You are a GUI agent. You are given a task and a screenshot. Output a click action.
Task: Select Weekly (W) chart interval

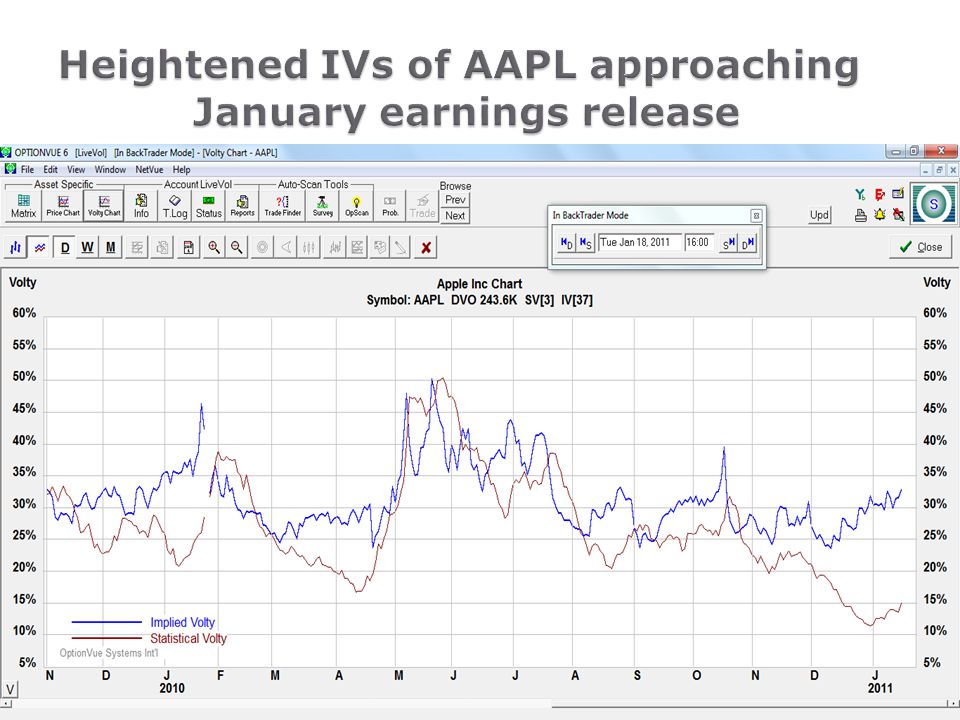pyautogui.click(x=88, y=247)
